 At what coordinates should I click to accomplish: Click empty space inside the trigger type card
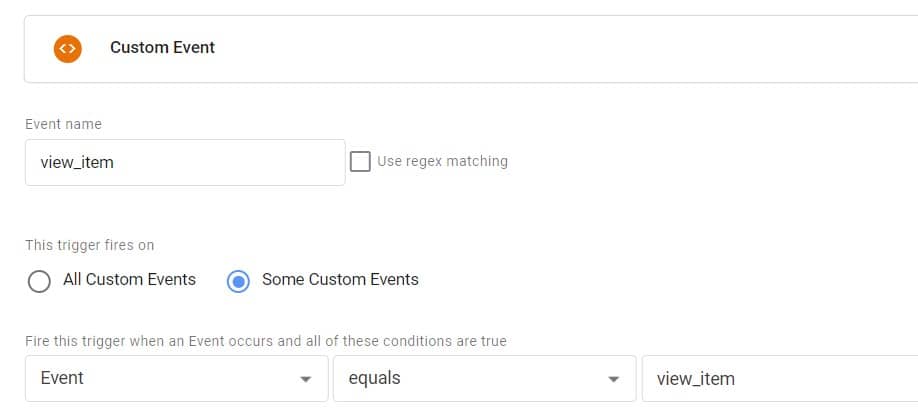point(527,49)
